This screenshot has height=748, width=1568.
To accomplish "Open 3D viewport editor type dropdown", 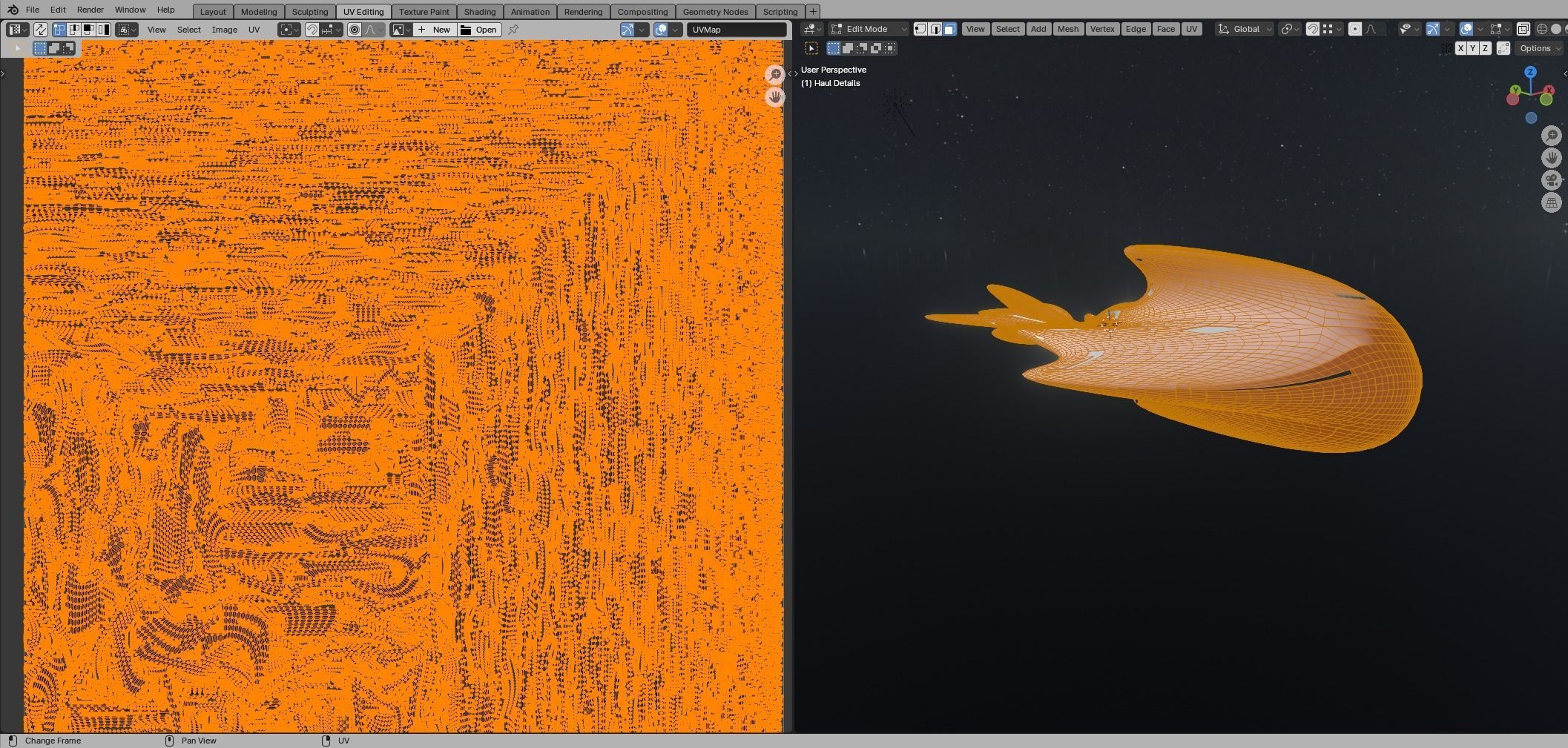I will [x=814, y=29].
